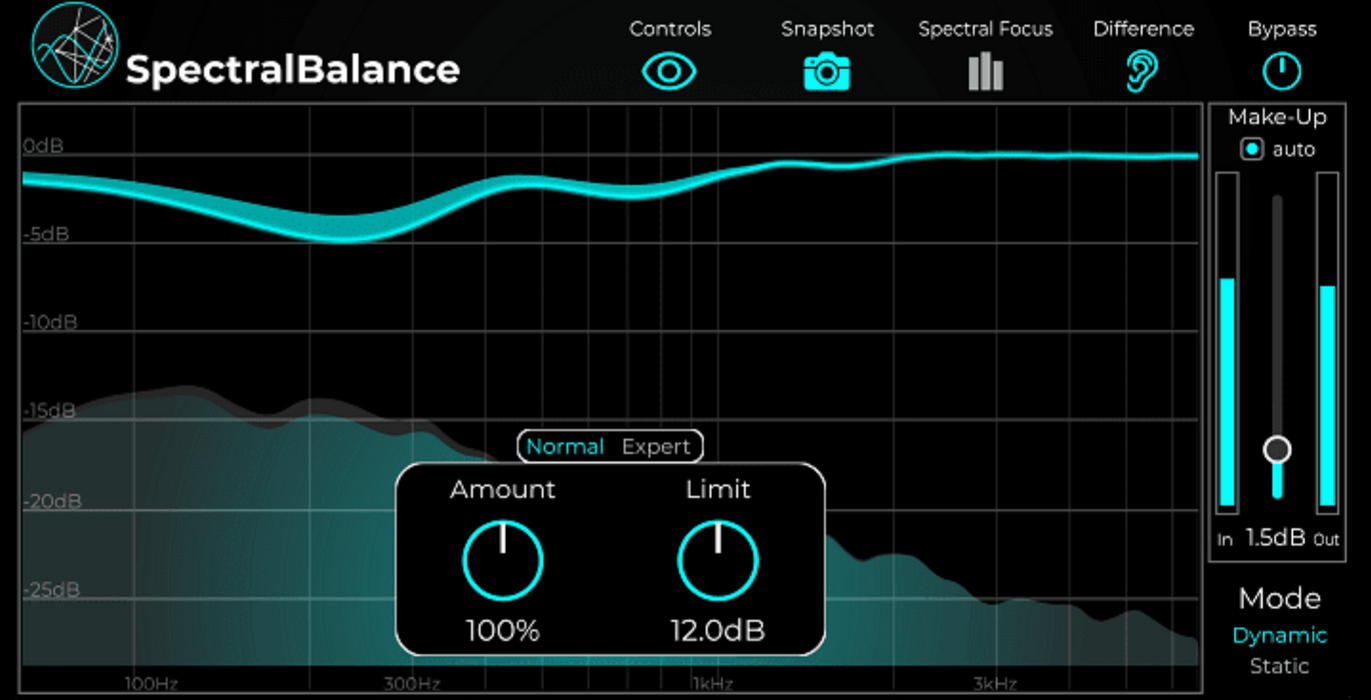Click the Controls label

(670, 29)
